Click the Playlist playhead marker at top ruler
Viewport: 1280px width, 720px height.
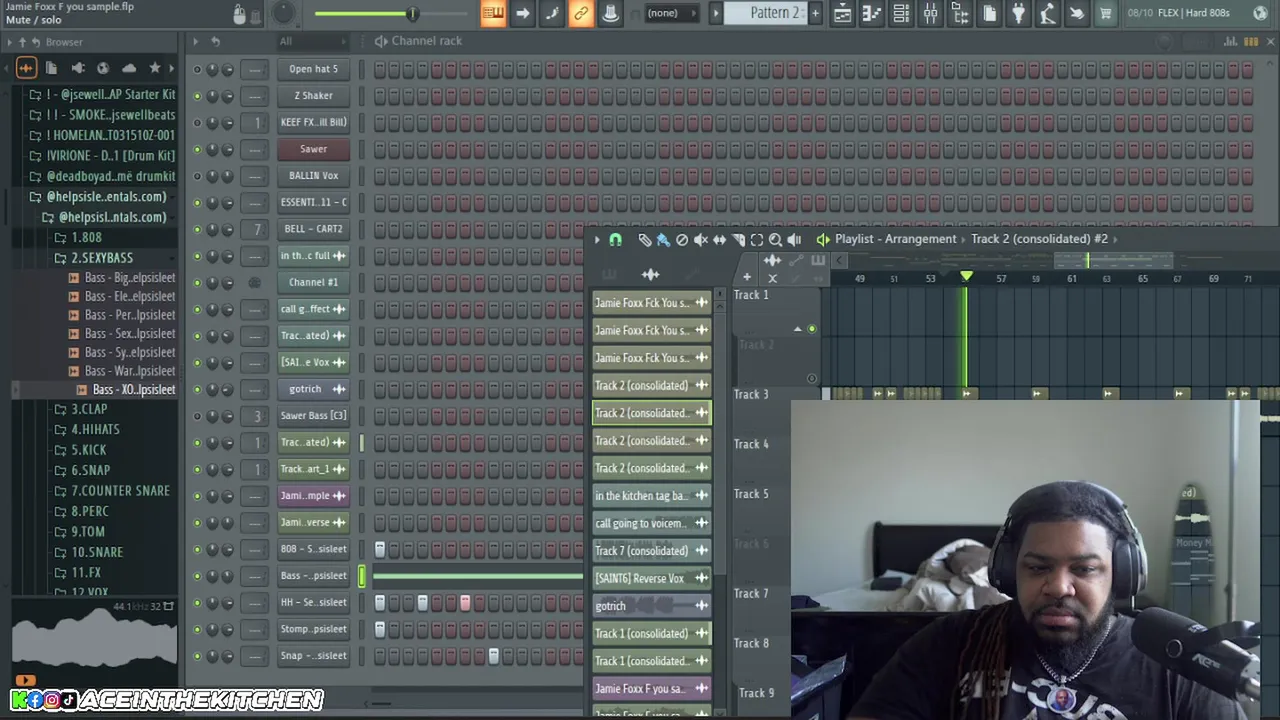[966, 276]
